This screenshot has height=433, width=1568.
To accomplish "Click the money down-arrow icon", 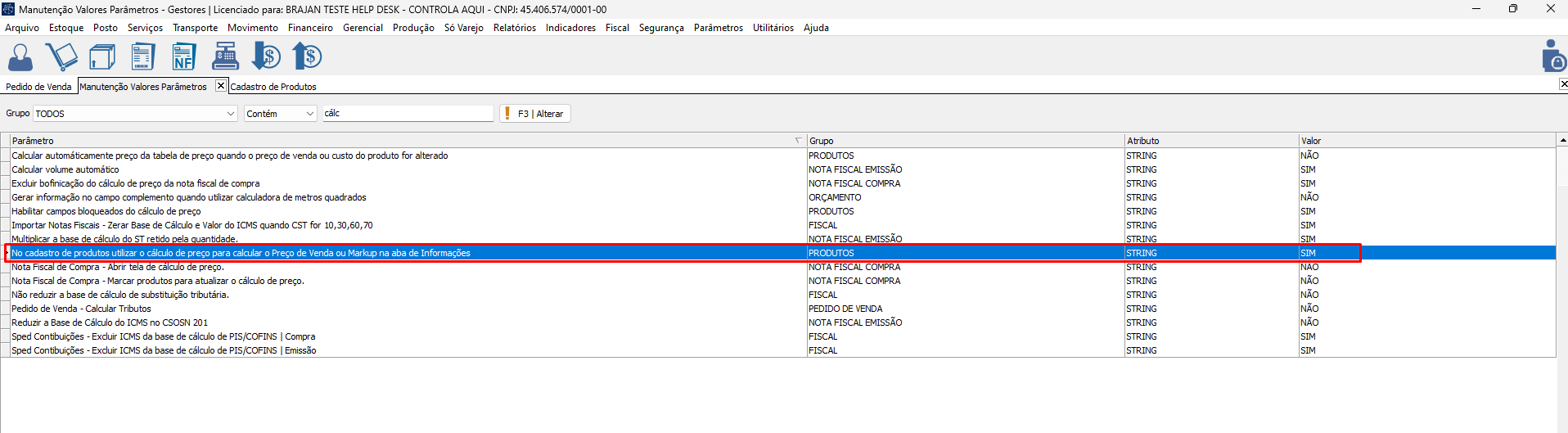I will [266, 57].
